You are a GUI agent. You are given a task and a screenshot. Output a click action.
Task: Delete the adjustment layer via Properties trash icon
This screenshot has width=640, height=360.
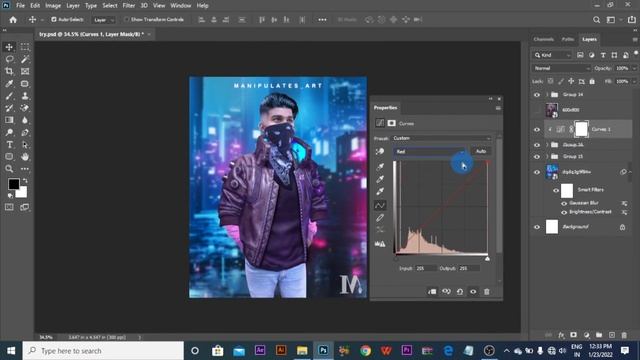(487, 292)
